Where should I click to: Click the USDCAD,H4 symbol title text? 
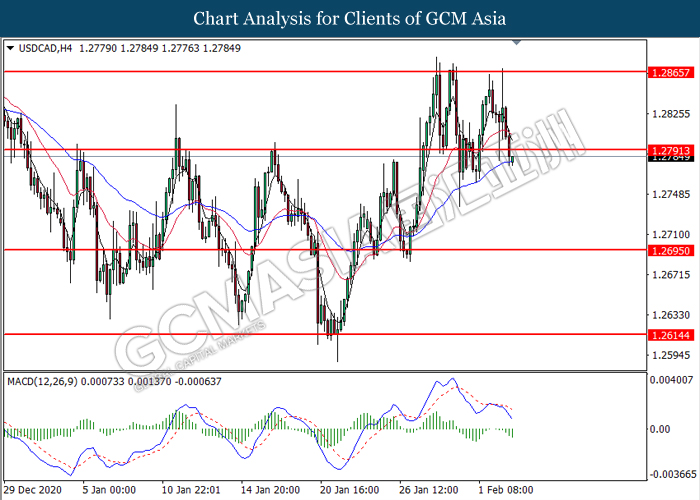[x=45, y=48]
